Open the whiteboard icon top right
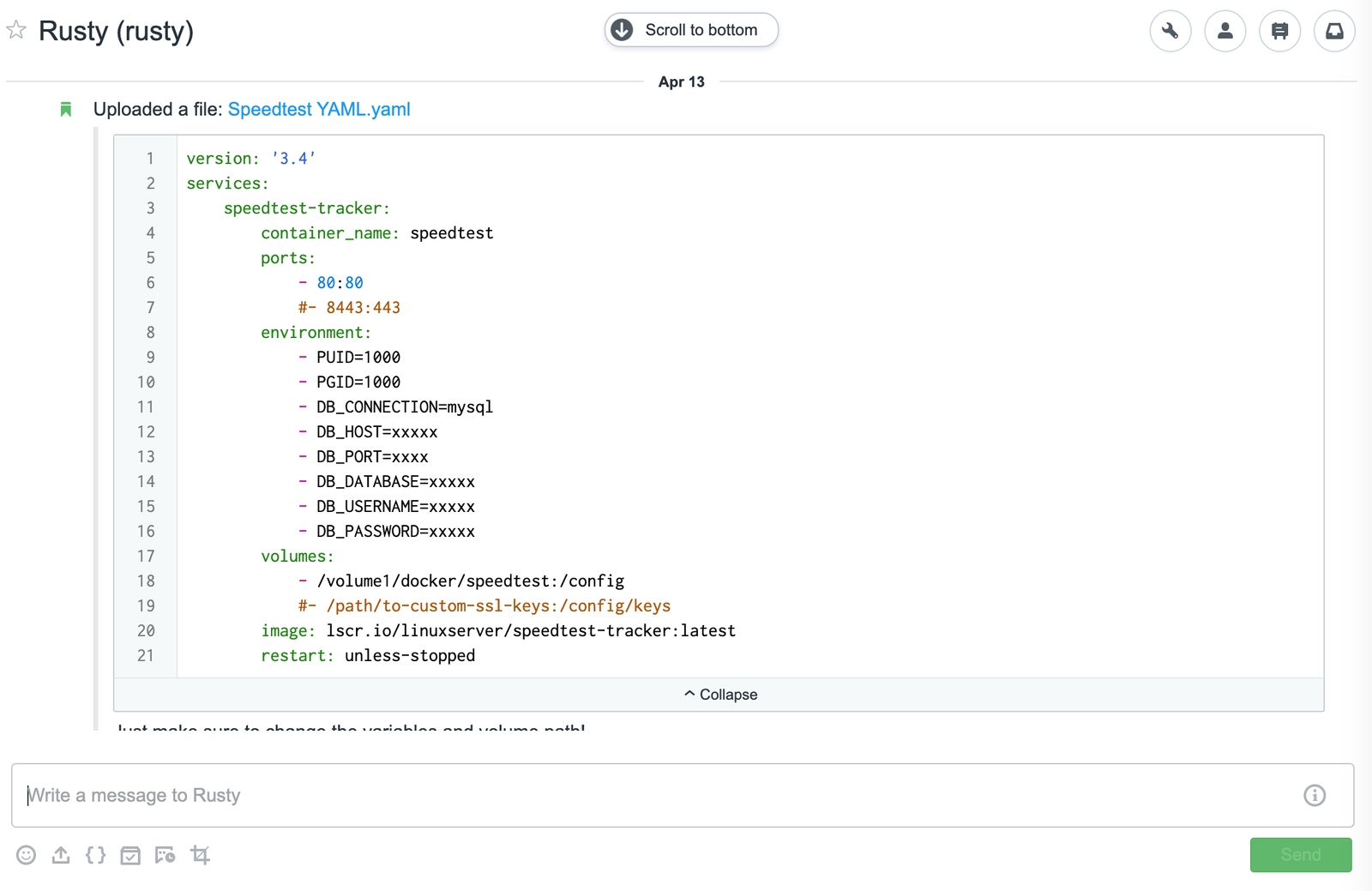This screenshot has width=1372, height=891. point(1279,30)
